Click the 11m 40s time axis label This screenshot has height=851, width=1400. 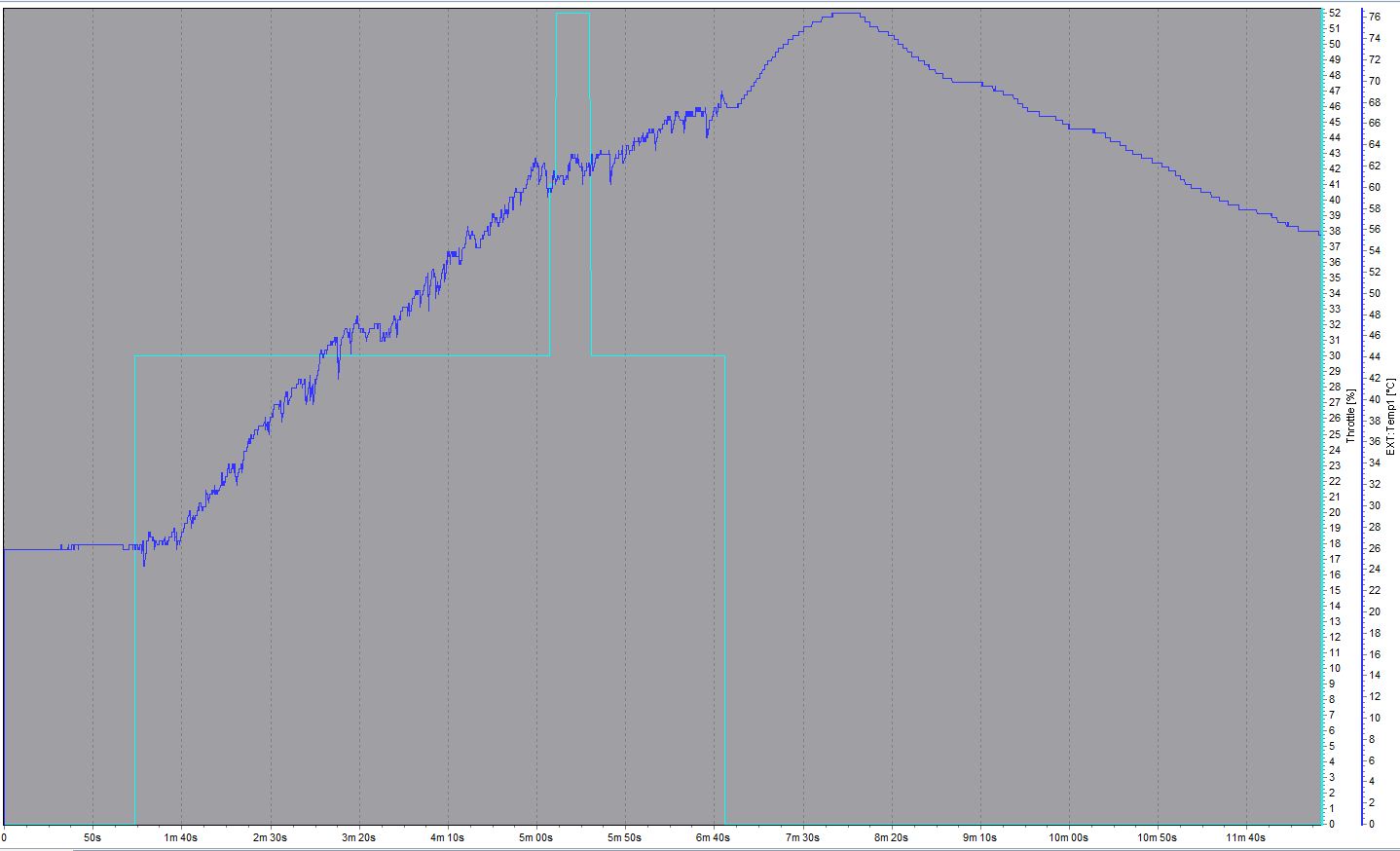(1245, 836)
